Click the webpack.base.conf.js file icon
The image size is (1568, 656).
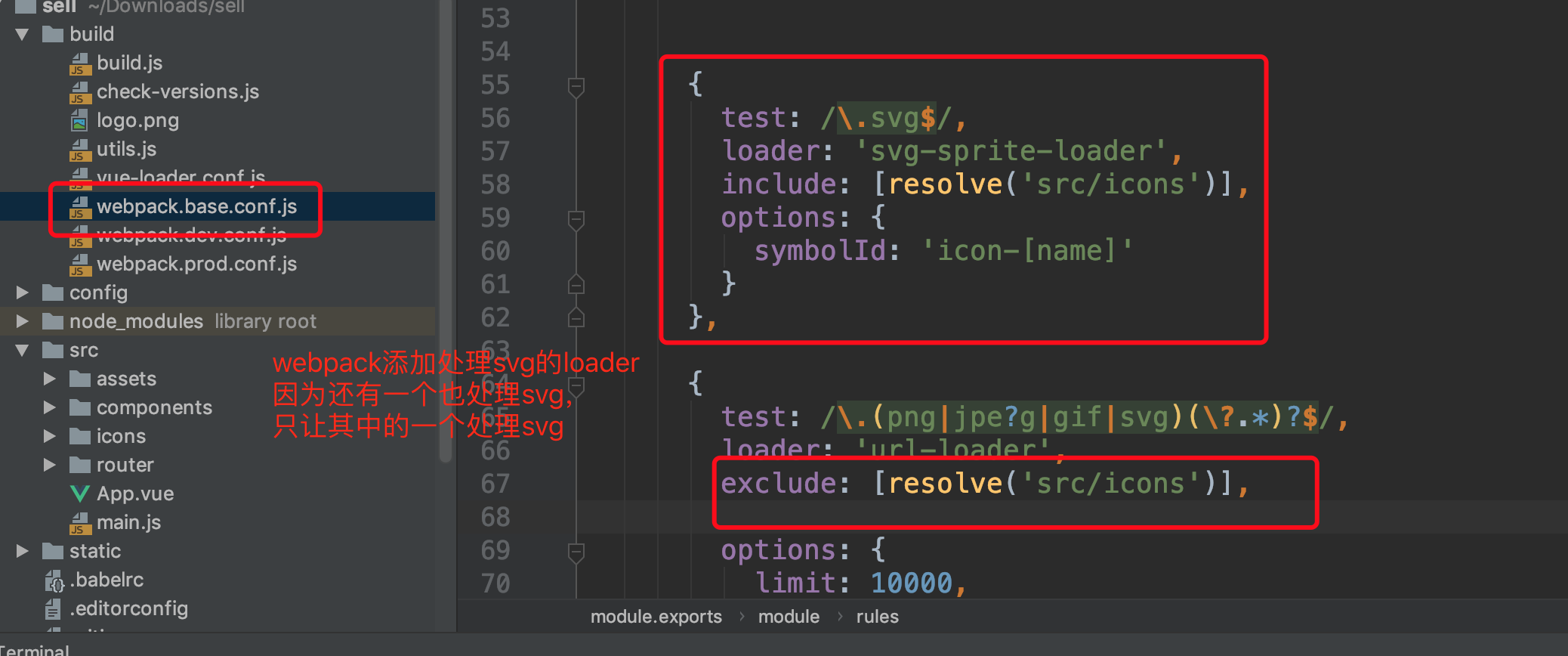[x=79, y=207]
